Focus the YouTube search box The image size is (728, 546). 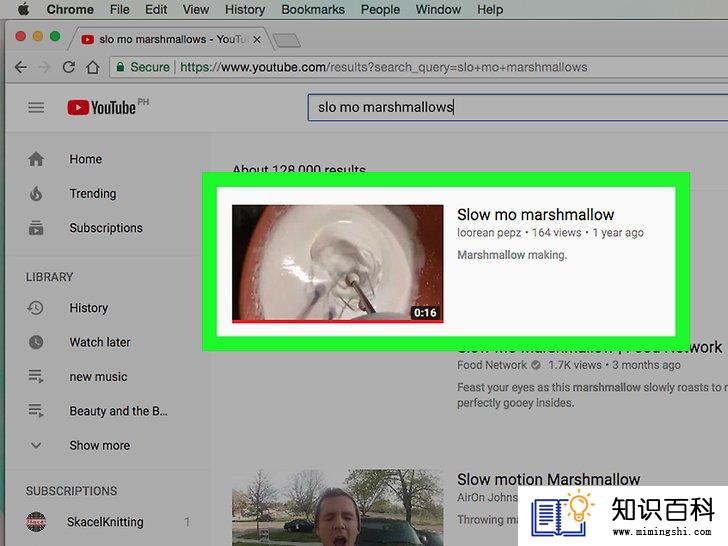tap(518, 107)
